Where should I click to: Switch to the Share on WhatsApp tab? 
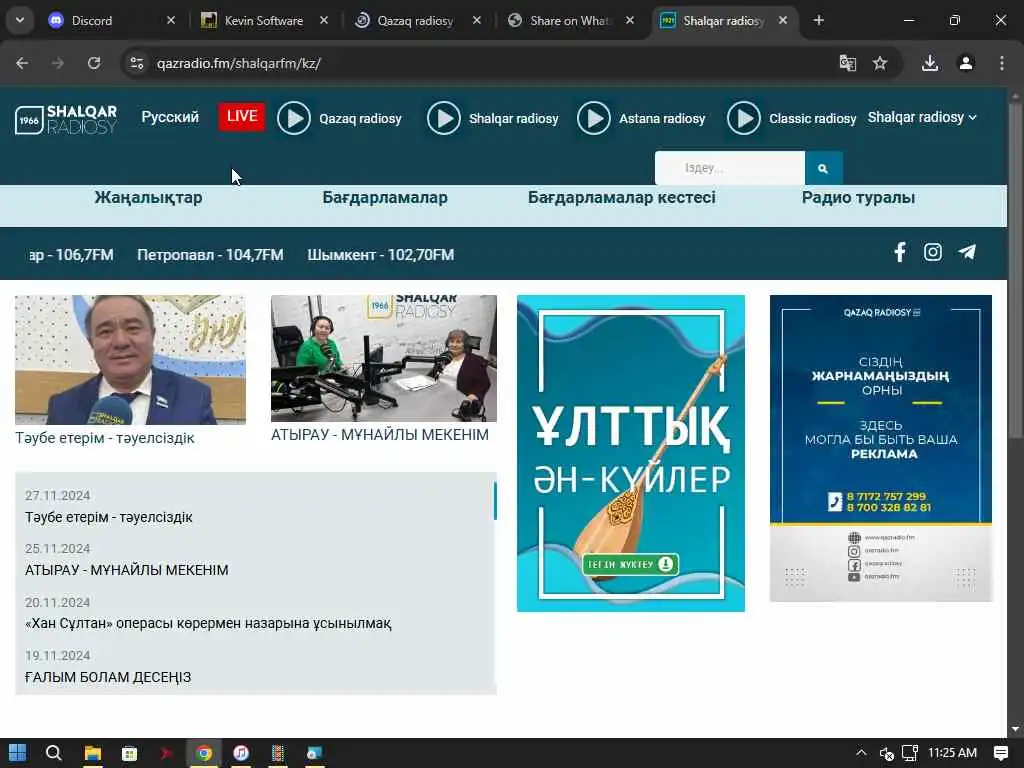click(569, 21)
